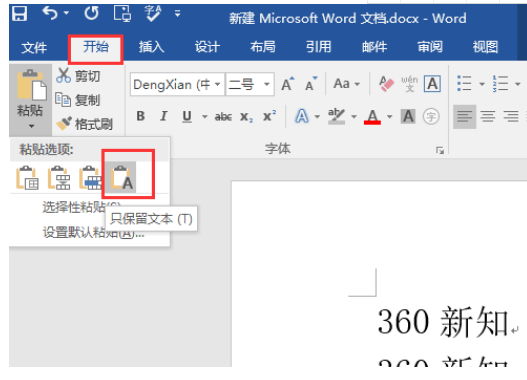Switch to the 开始 tab

click(96, 47)
